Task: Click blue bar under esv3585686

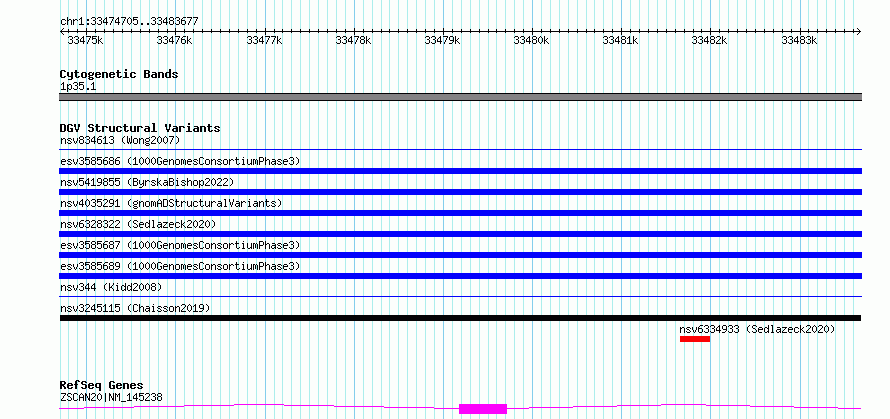Action: (x=460, y=171)
